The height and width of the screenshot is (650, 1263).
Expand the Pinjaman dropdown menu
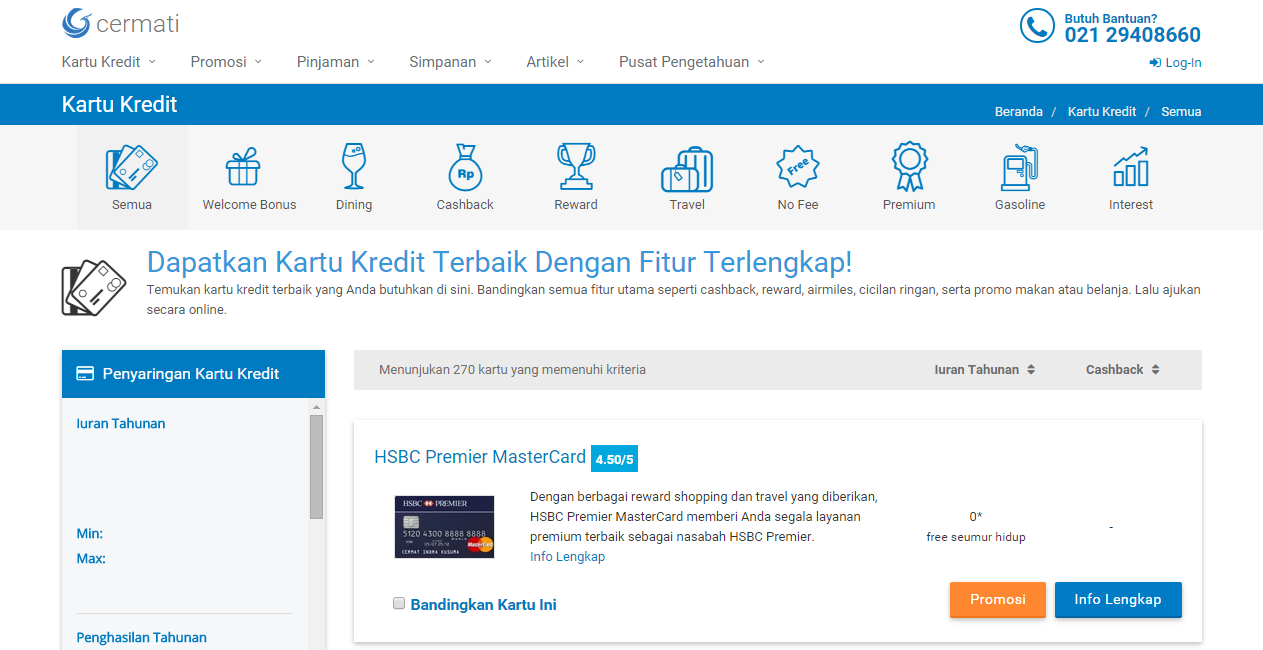pyautogui.click(x=336, y=62)
